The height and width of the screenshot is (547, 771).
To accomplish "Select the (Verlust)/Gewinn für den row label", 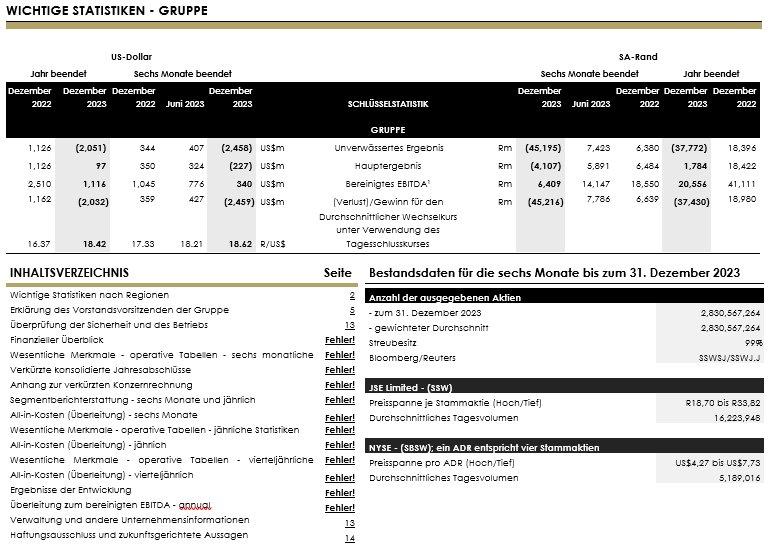I will point(388,202).
